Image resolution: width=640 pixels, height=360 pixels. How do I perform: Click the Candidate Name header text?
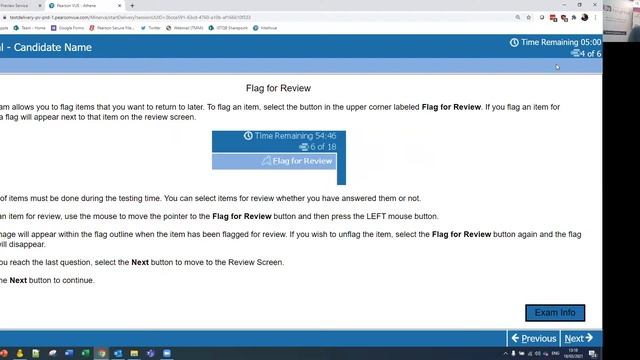[53, 47]
